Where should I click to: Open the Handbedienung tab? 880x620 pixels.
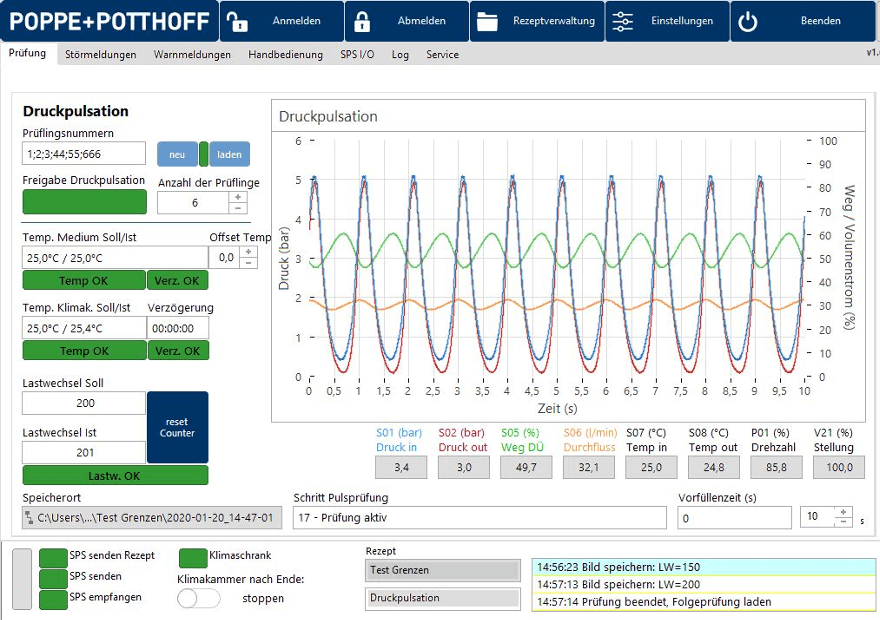point(285,55)
